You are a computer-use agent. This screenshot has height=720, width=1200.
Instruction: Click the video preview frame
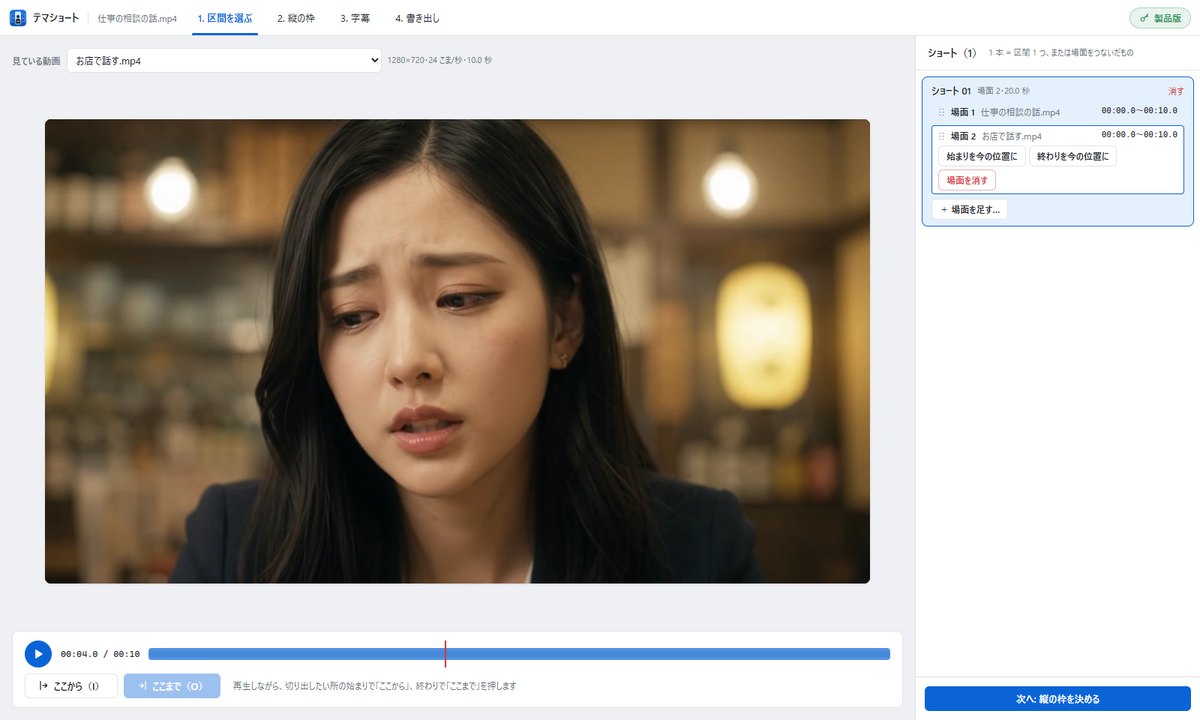click(457, 351)
